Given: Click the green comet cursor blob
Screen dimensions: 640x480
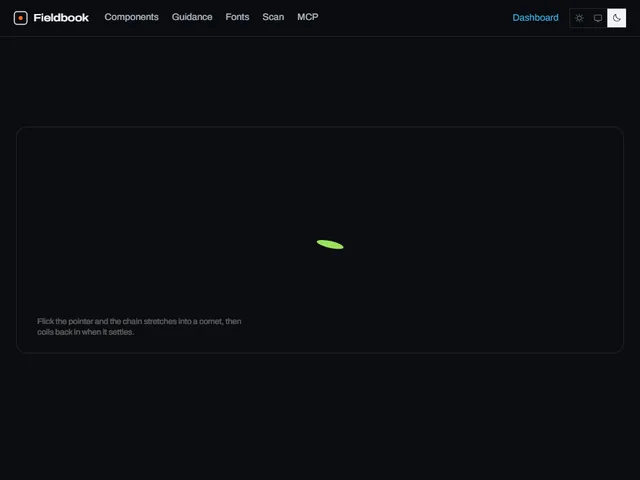Looking at the screenshot, I should coord(330,244).
